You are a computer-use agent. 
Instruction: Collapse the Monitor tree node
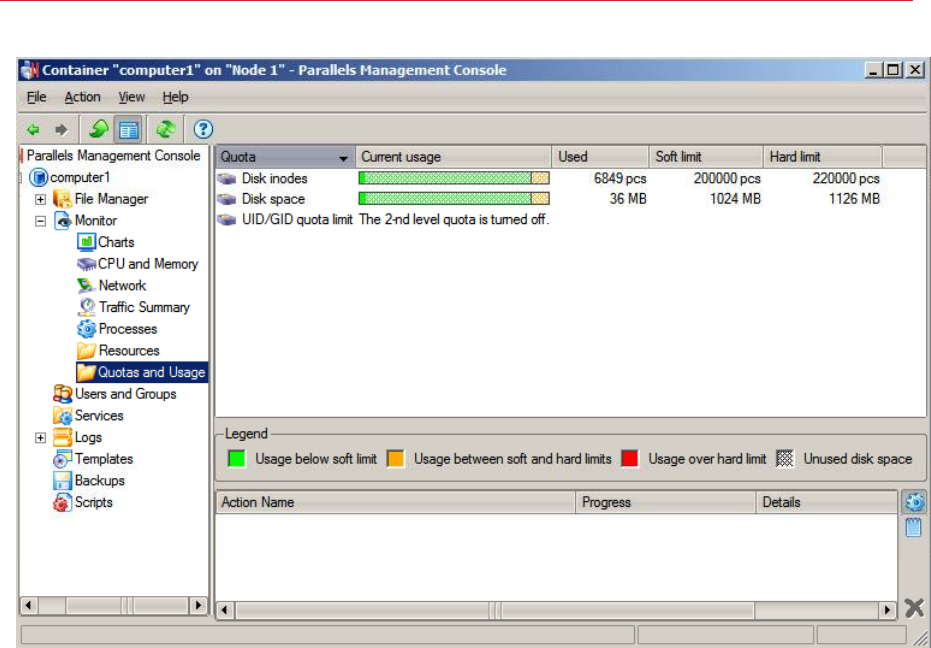point(40,221)
